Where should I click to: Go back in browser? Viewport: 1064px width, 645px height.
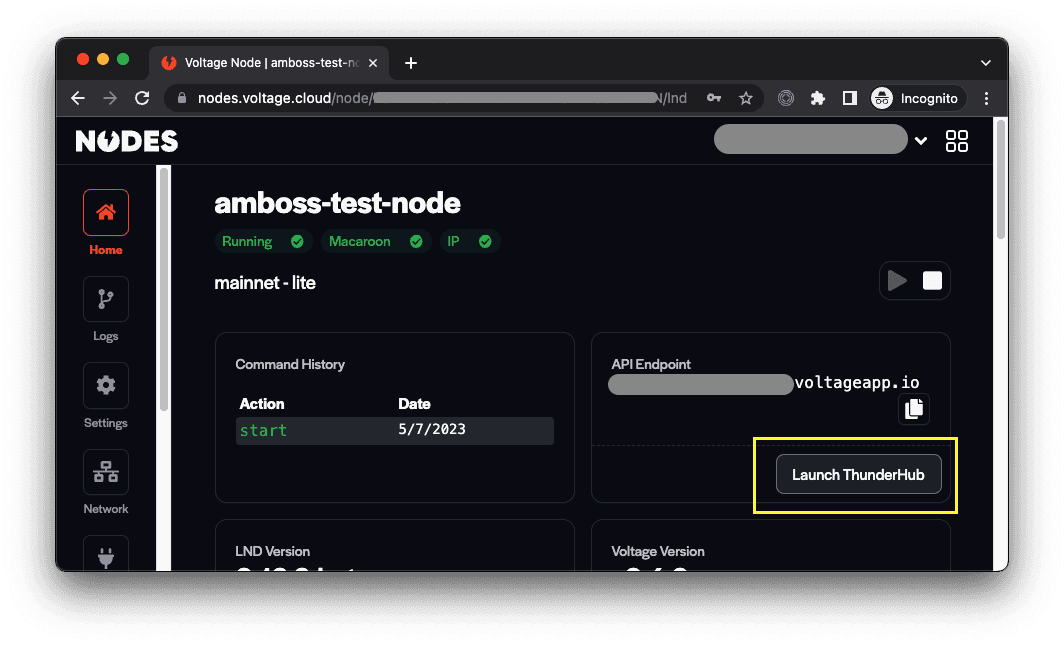[x=78, y=98]
